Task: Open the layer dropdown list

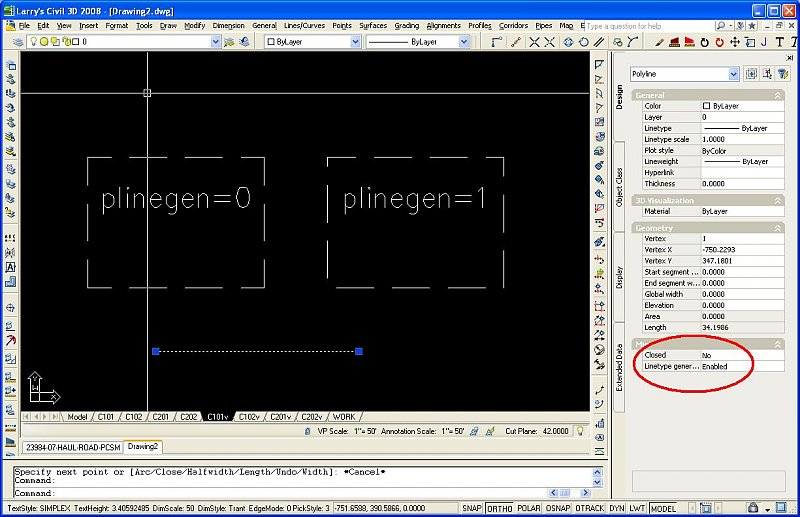Action: [x=215, y=42]
